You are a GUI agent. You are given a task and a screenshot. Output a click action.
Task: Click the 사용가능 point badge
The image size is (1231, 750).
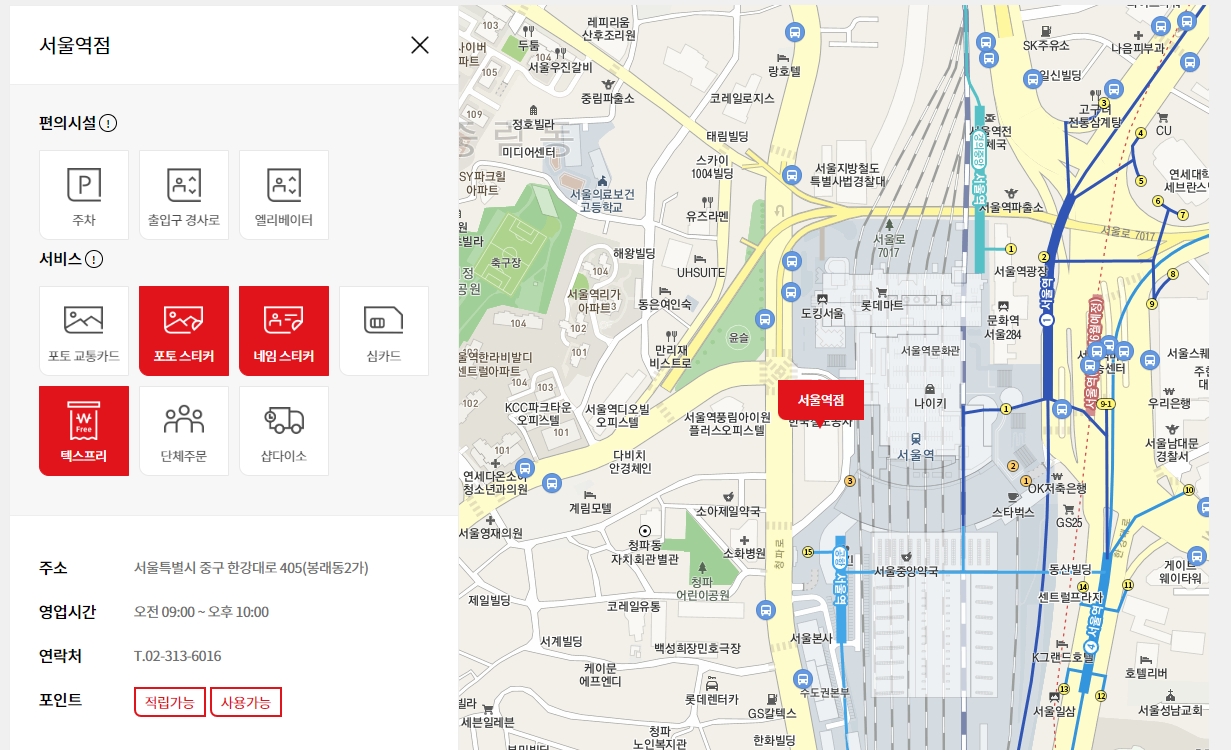click(246, 702)
